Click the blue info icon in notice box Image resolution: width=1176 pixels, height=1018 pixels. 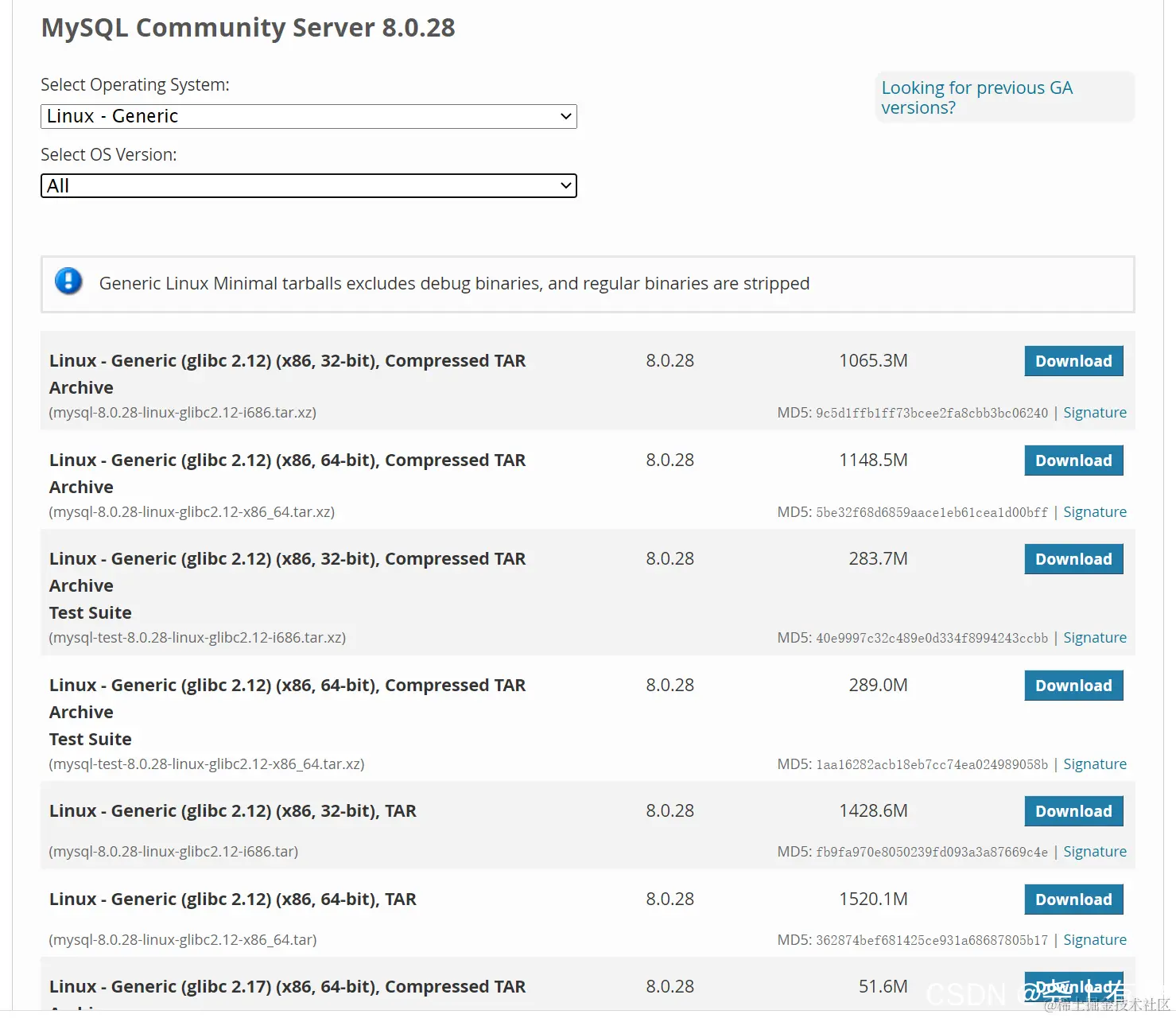(68, 281)
